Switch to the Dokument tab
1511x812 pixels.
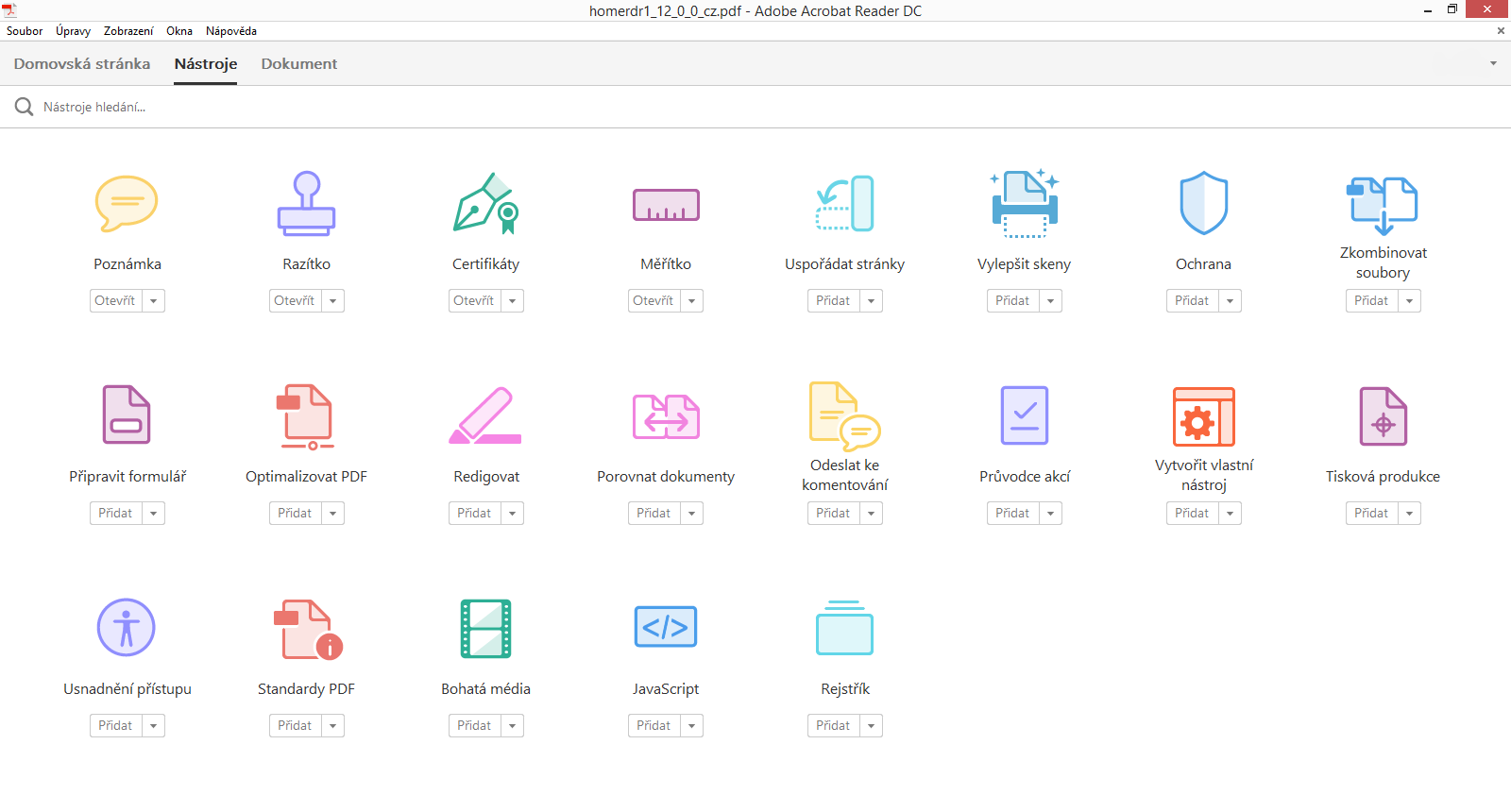[299, 63]
